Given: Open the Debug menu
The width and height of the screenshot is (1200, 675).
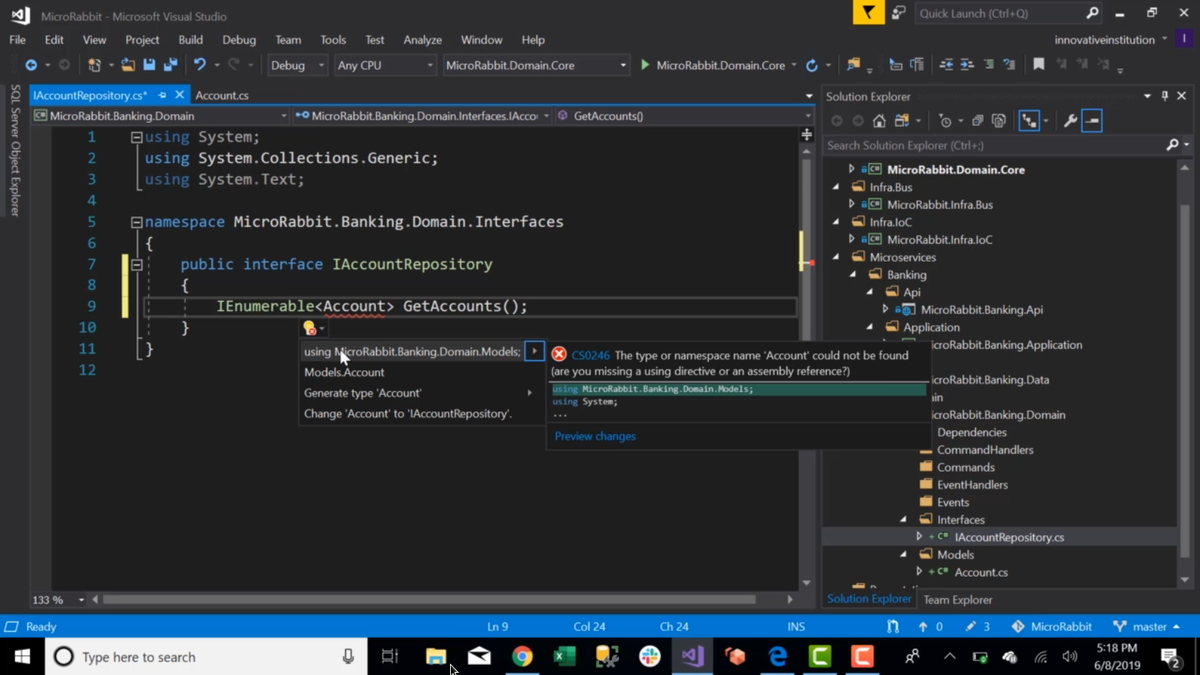Looking at the screenshot, I should click(x=239, y=40).
